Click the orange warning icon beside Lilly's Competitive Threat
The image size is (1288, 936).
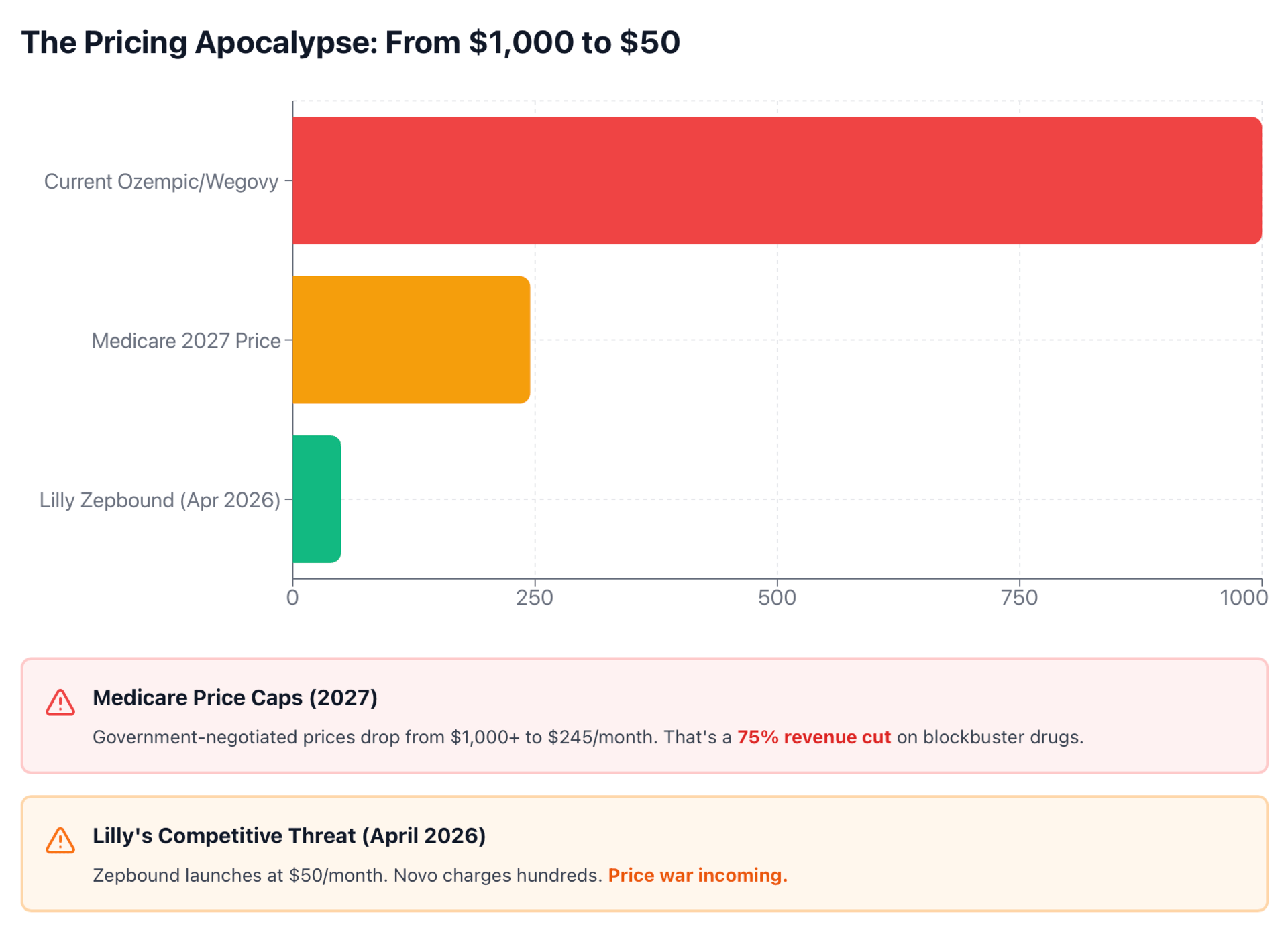coord(60,840)
